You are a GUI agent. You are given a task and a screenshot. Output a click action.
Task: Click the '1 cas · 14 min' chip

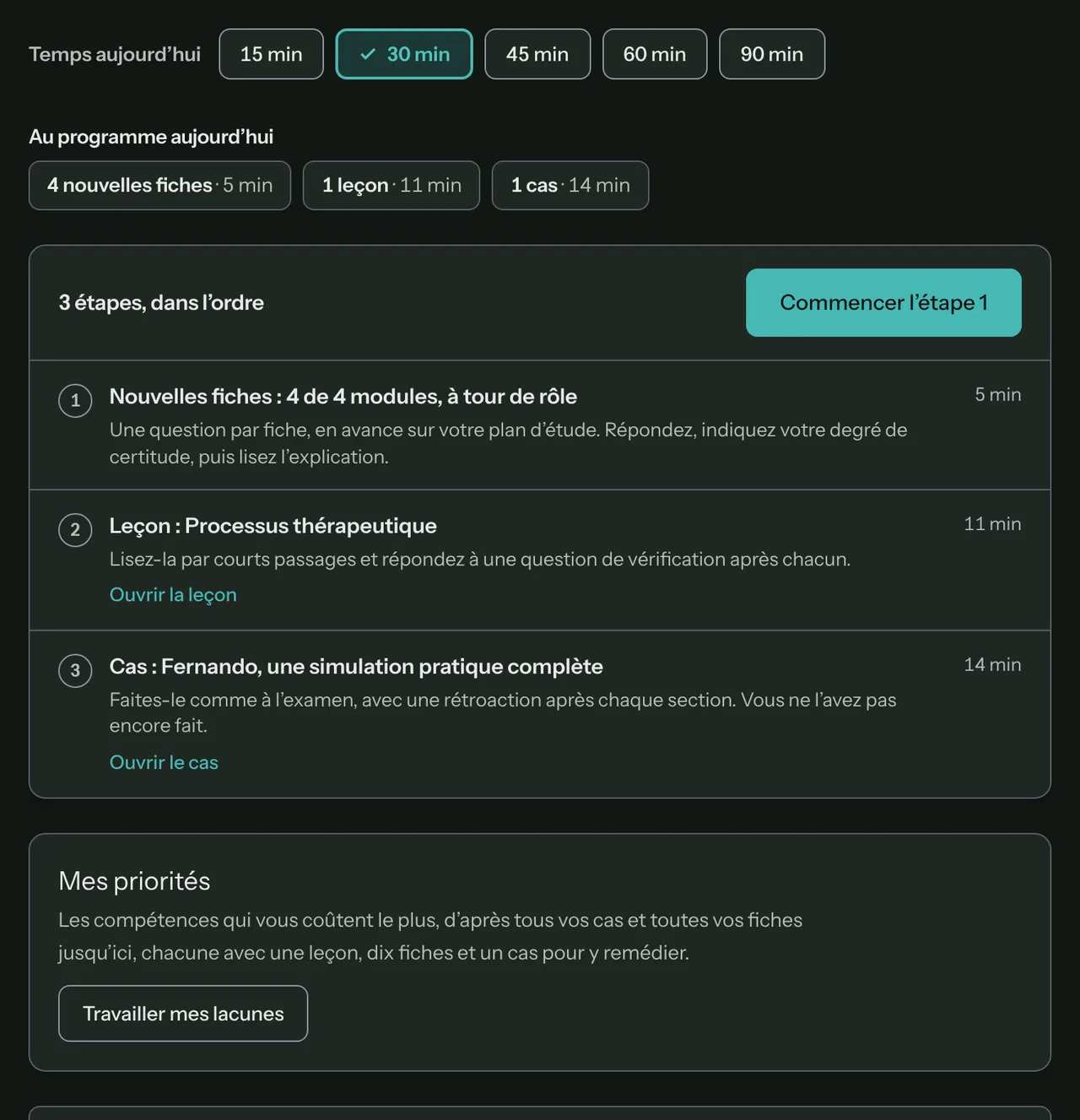pyautogui.click(x=570, y=185)
